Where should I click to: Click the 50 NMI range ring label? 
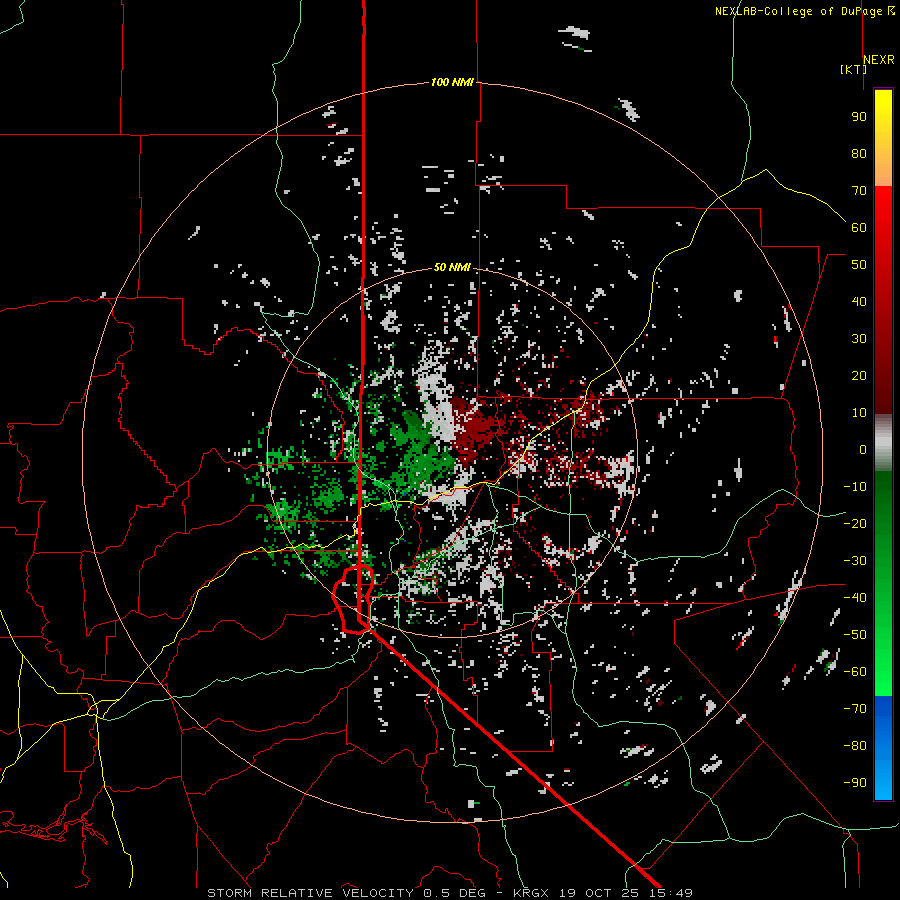(452, 267)
